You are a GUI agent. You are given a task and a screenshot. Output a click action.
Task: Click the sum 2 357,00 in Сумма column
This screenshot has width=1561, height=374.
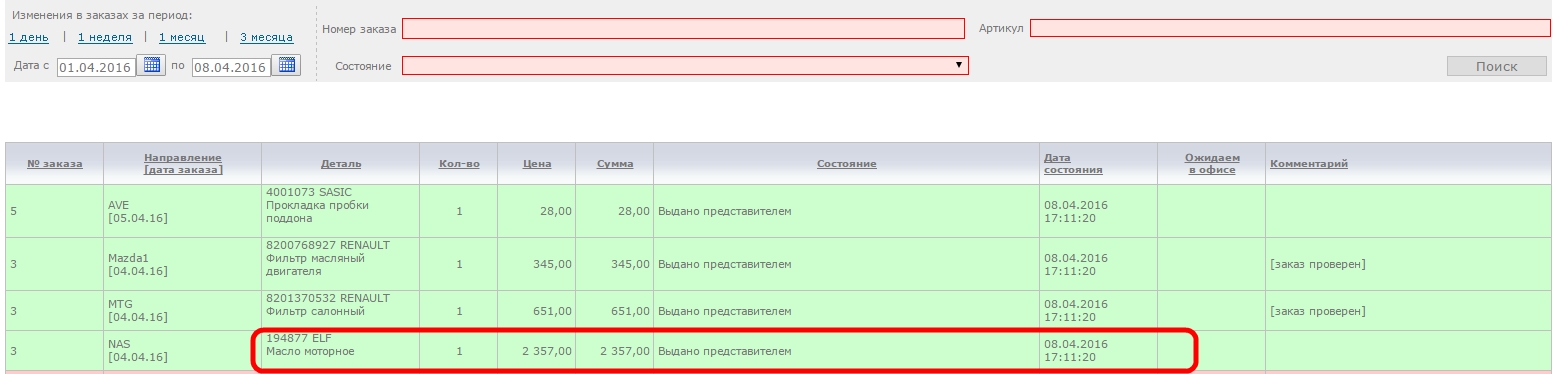tap(625, 351)
